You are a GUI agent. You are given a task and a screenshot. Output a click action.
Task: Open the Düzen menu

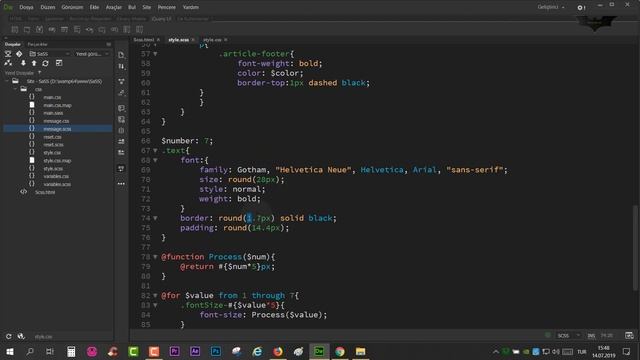48,7
